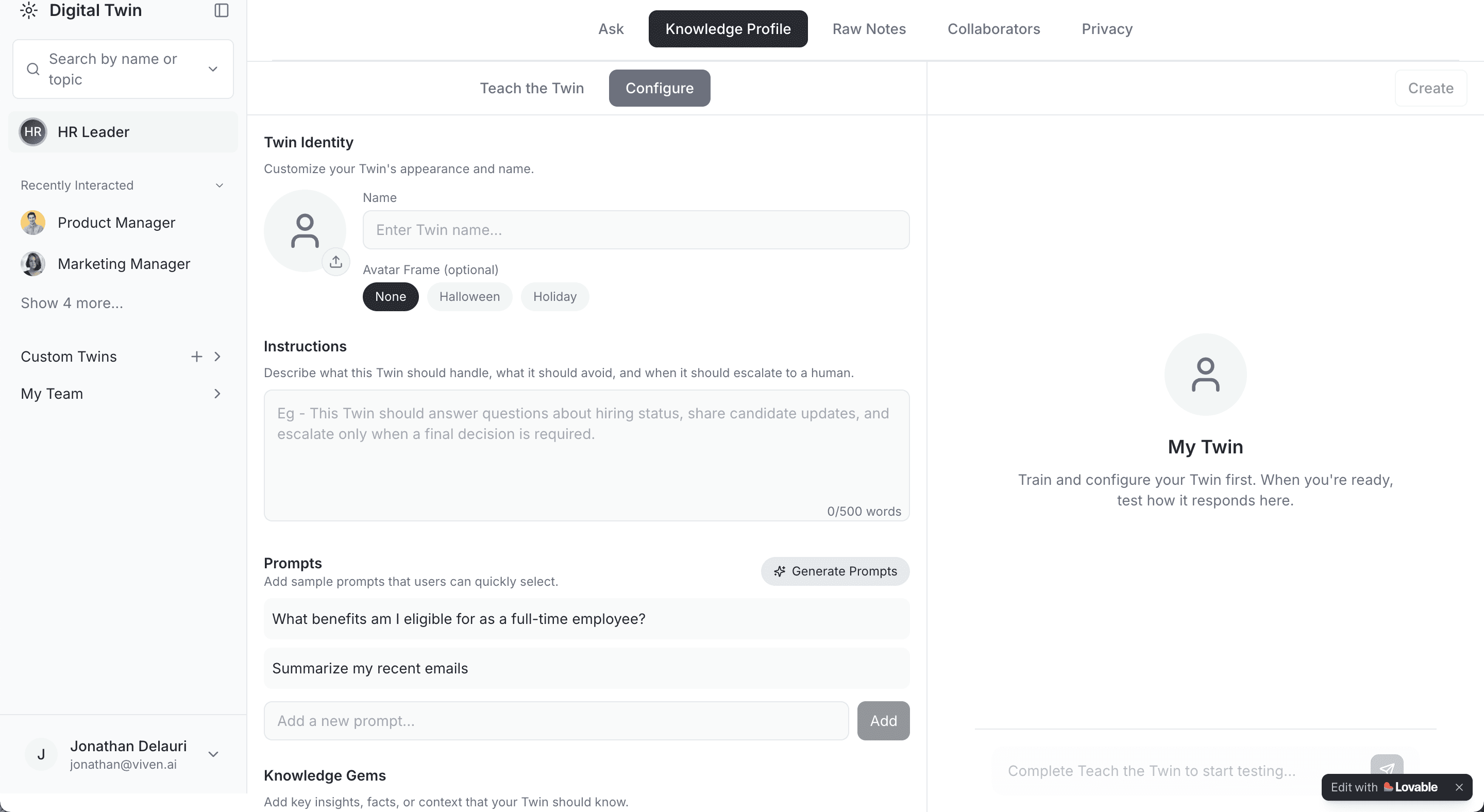This screenshot has height=812, width=1484.
Task: Open the Teach the Twin tab
Action: [x=532, y=88]
